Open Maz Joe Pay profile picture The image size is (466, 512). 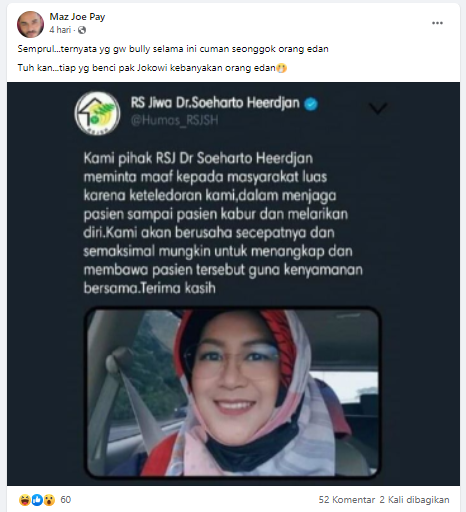coord(30,24)
